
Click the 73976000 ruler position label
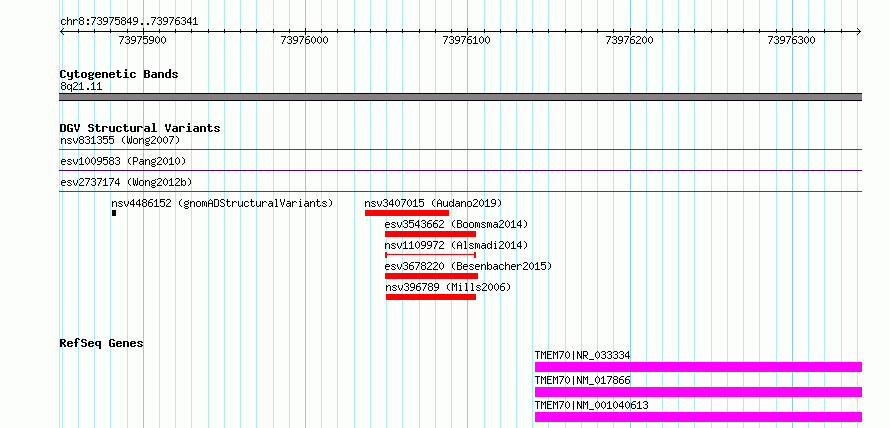coord(305,40)
